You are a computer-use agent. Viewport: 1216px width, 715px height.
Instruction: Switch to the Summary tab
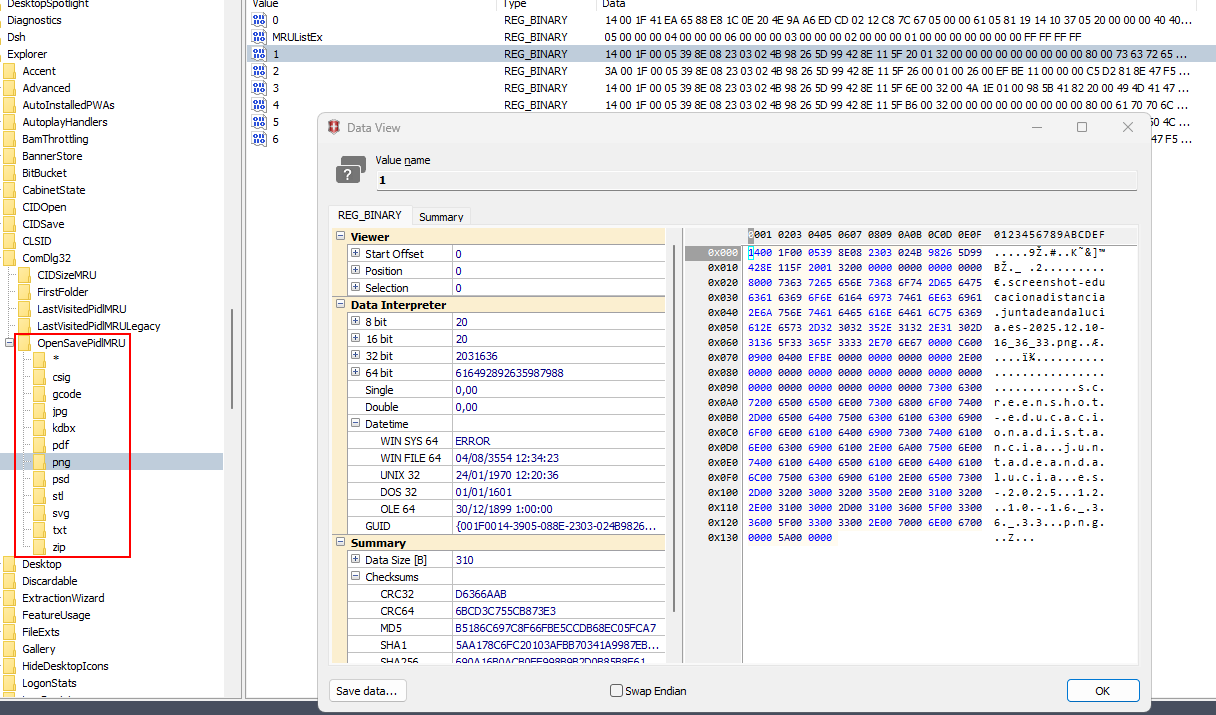[x=441, y=217]
